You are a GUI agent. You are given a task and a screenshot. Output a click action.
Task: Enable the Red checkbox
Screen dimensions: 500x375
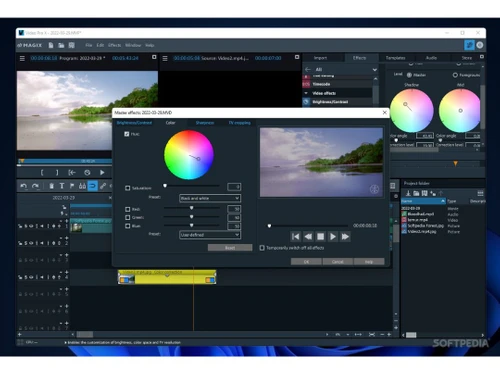tap(127, 209)
